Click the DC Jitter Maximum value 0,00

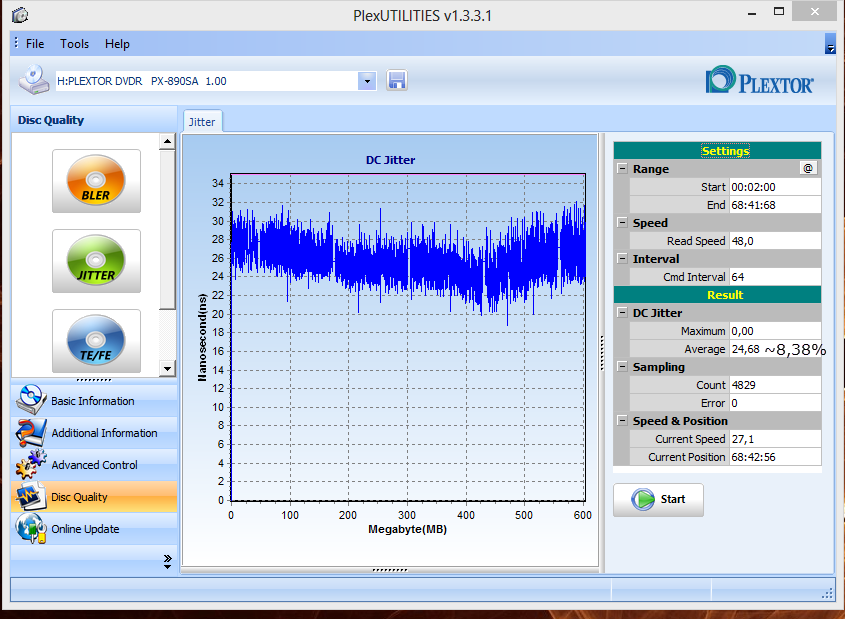[775, 331]
